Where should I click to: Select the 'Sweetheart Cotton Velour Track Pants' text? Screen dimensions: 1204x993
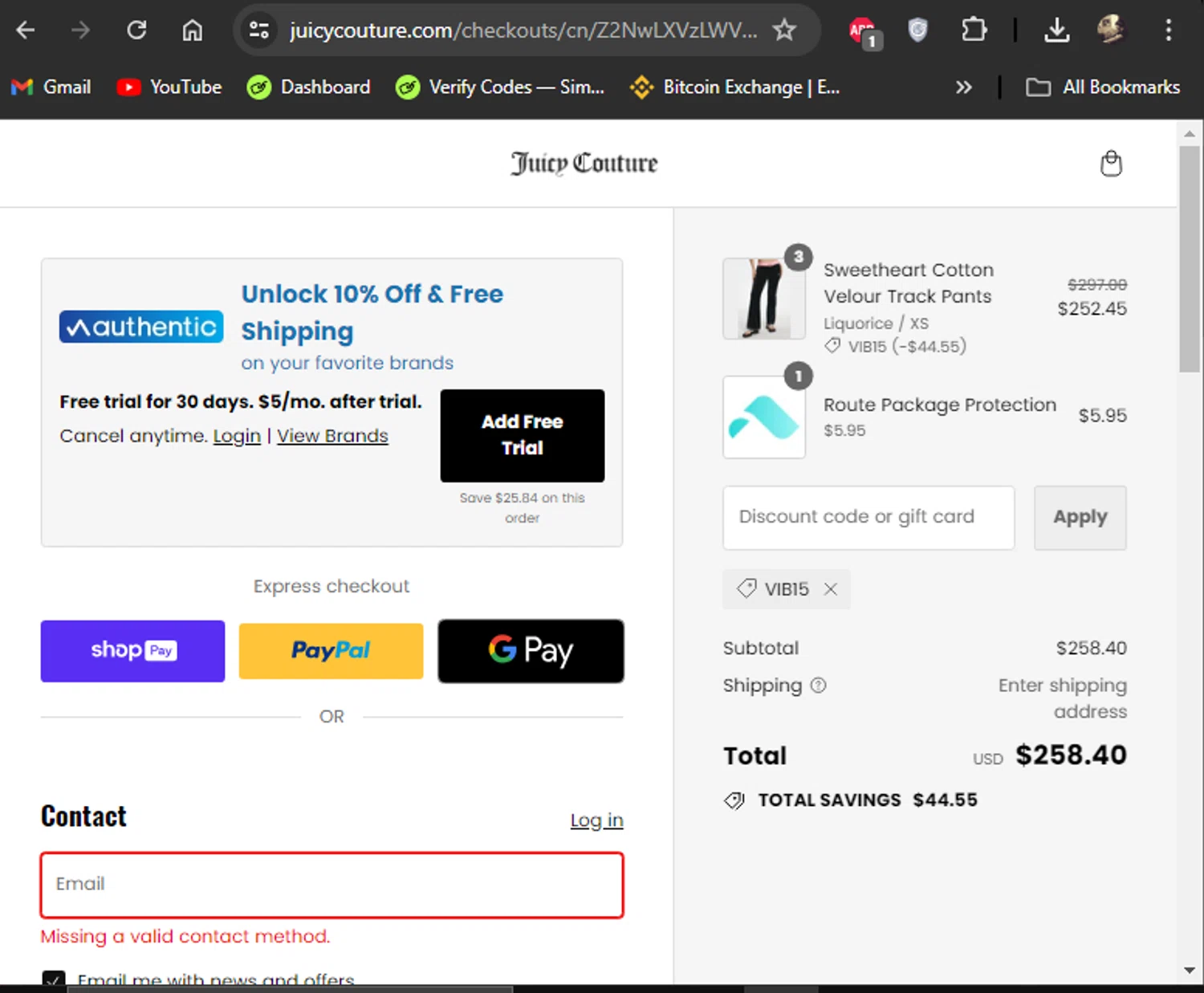coord(909,283)
